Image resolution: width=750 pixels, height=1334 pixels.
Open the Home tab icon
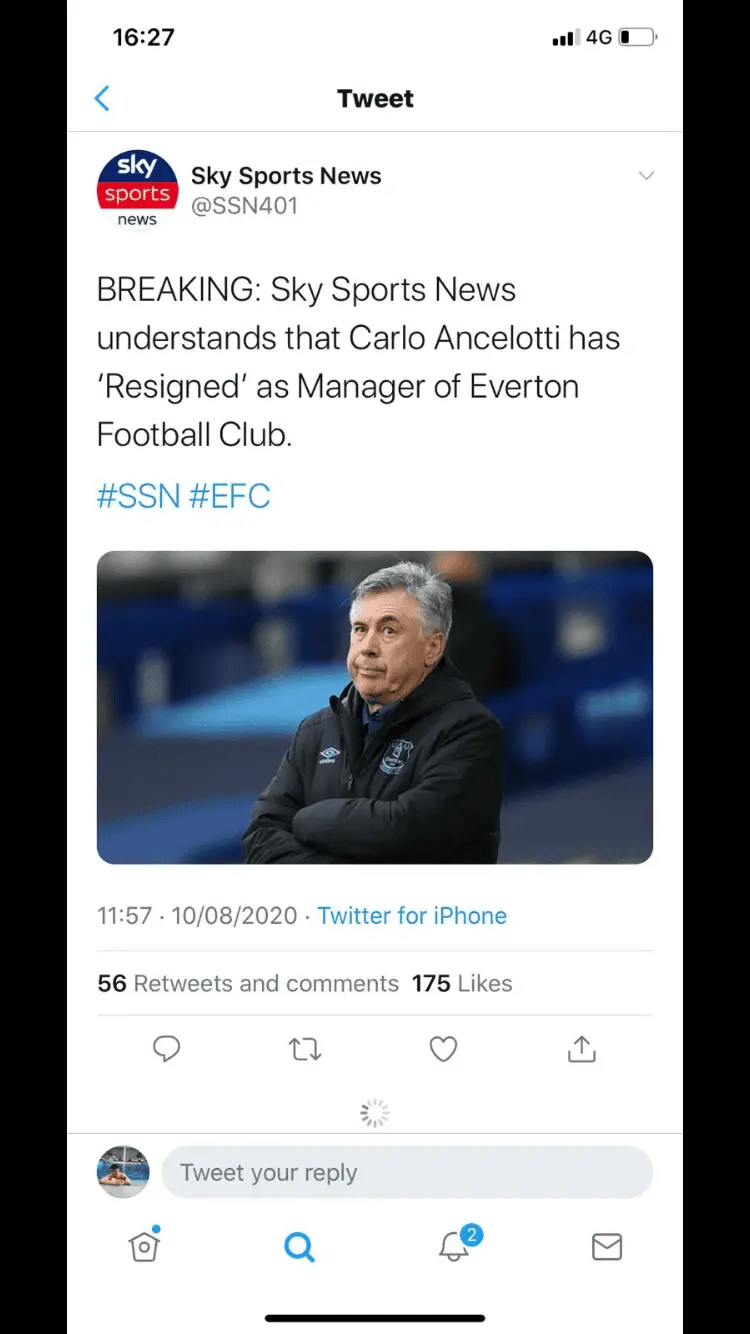145,1246
